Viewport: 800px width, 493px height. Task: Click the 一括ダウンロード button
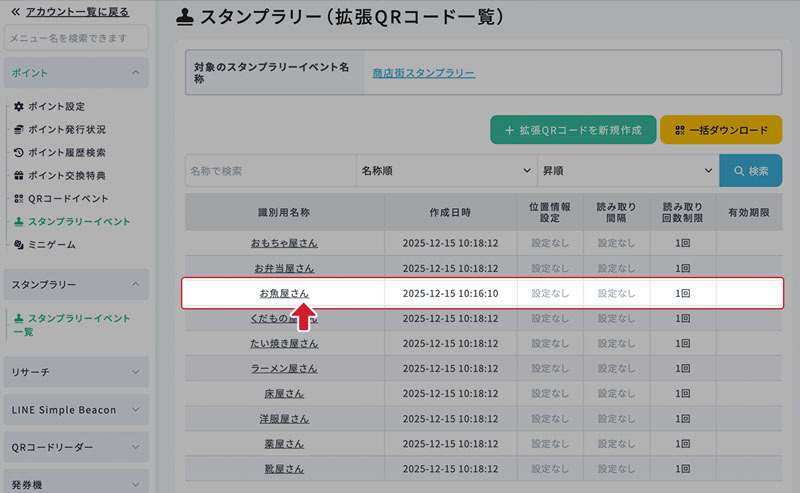tap(721, 130)
